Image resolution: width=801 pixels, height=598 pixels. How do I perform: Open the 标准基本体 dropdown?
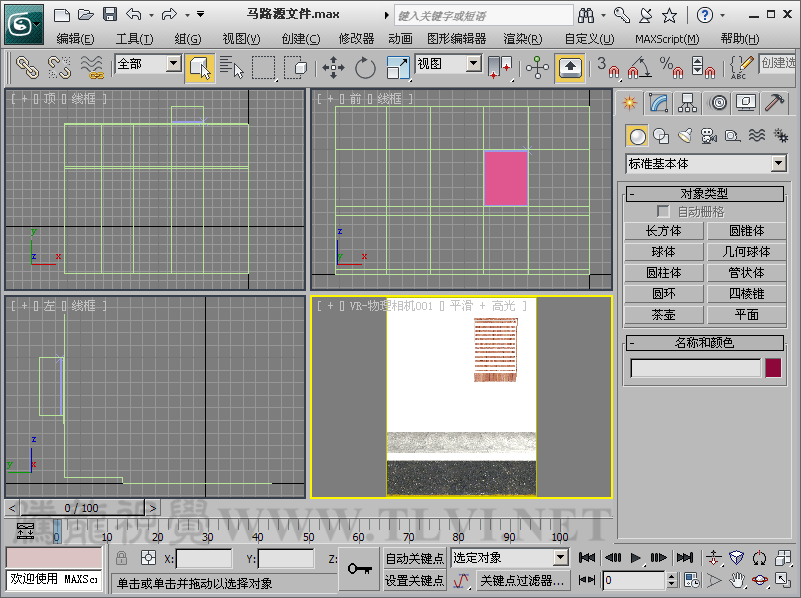pyautogui.click(x=778, y=164)
